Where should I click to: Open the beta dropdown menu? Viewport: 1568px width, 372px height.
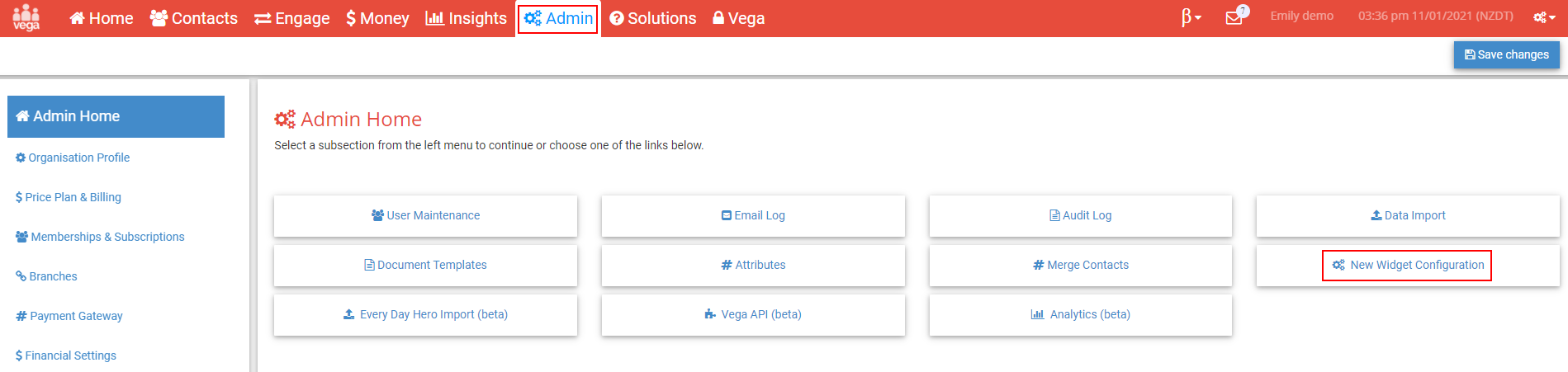click(1191, 16)
